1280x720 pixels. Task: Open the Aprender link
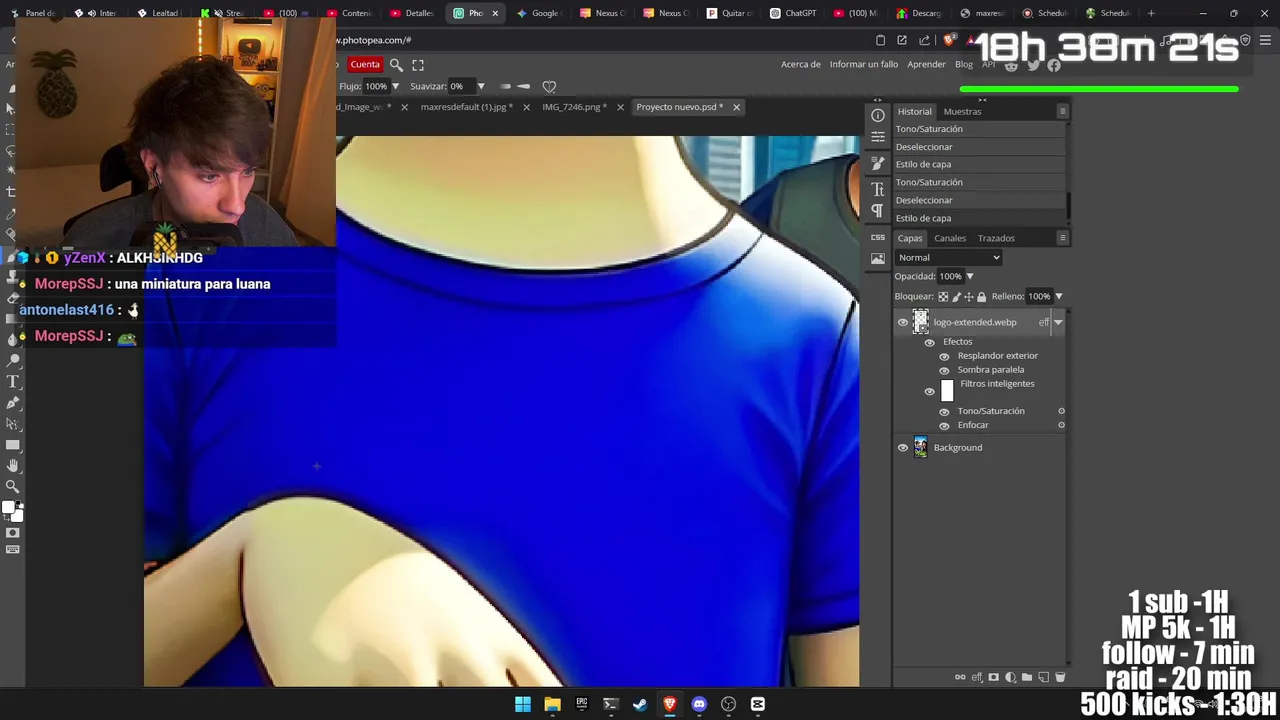[926, 65]
